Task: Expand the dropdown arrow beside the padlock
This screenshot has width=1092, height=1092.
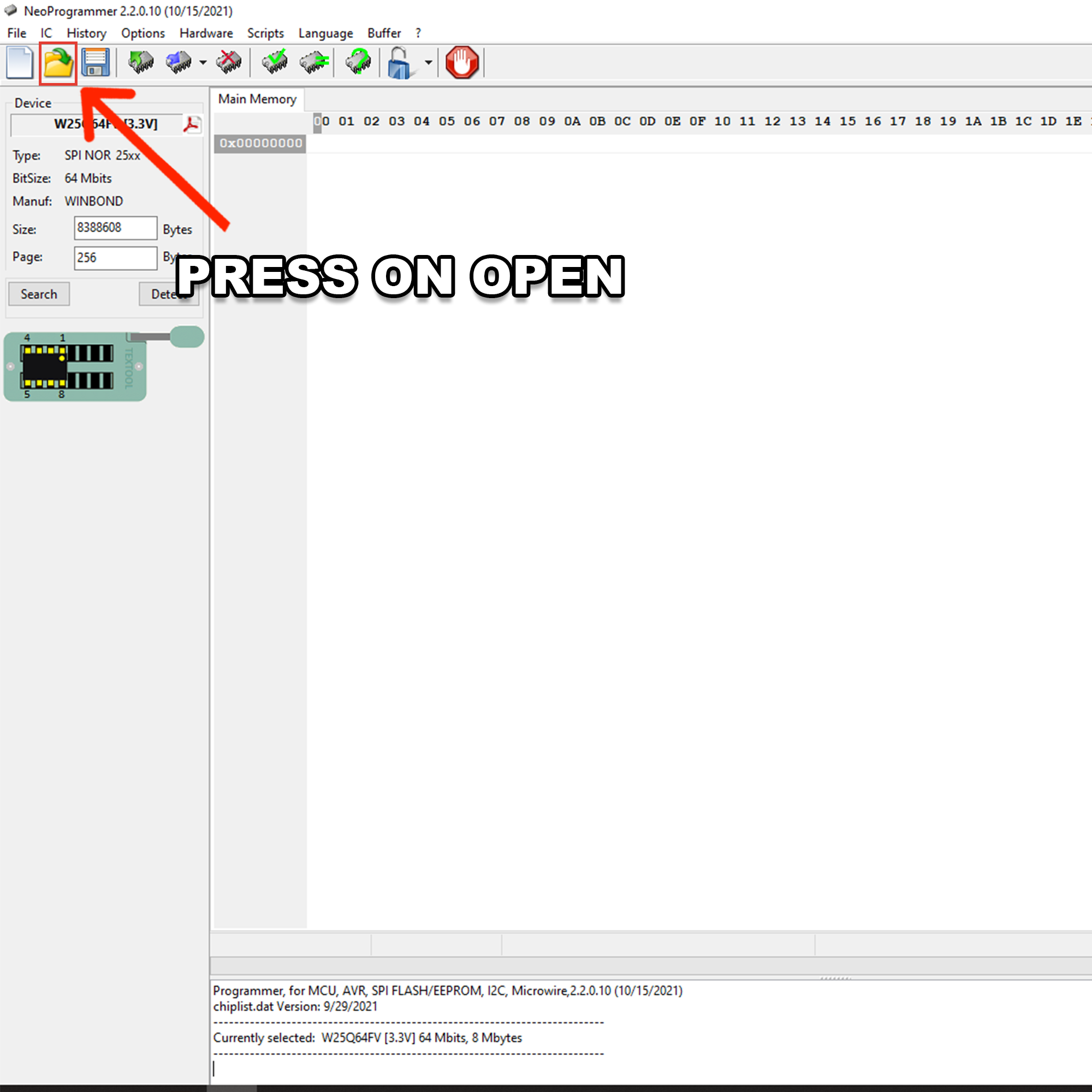Action: click(429, 63)
